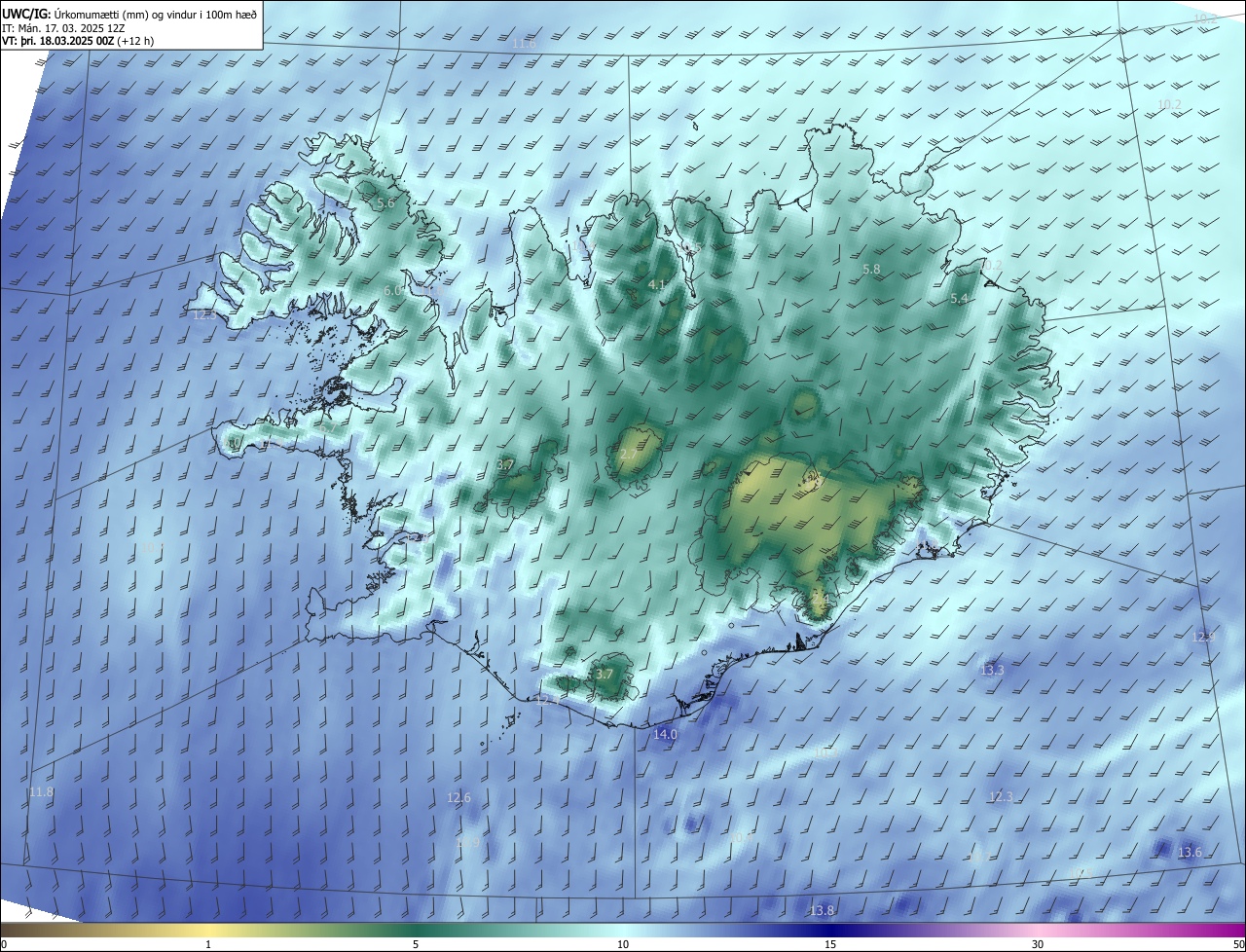Click the 12.6 value label

[458, 797]
